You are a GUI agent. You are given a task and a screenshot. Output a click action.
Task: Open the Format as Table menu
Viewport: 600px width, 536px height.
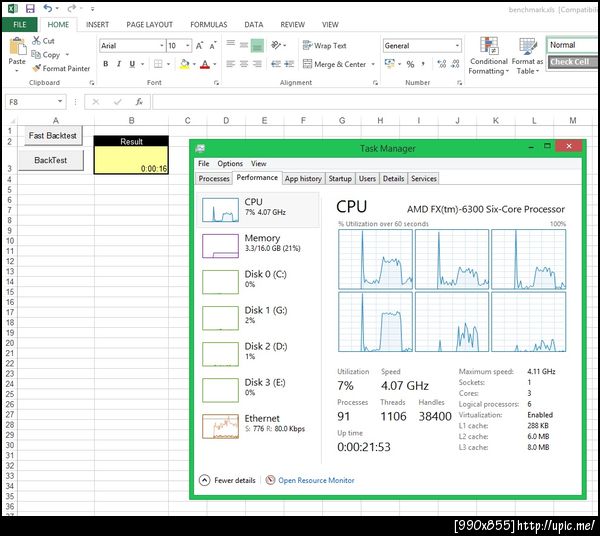[x=528, y=56]
